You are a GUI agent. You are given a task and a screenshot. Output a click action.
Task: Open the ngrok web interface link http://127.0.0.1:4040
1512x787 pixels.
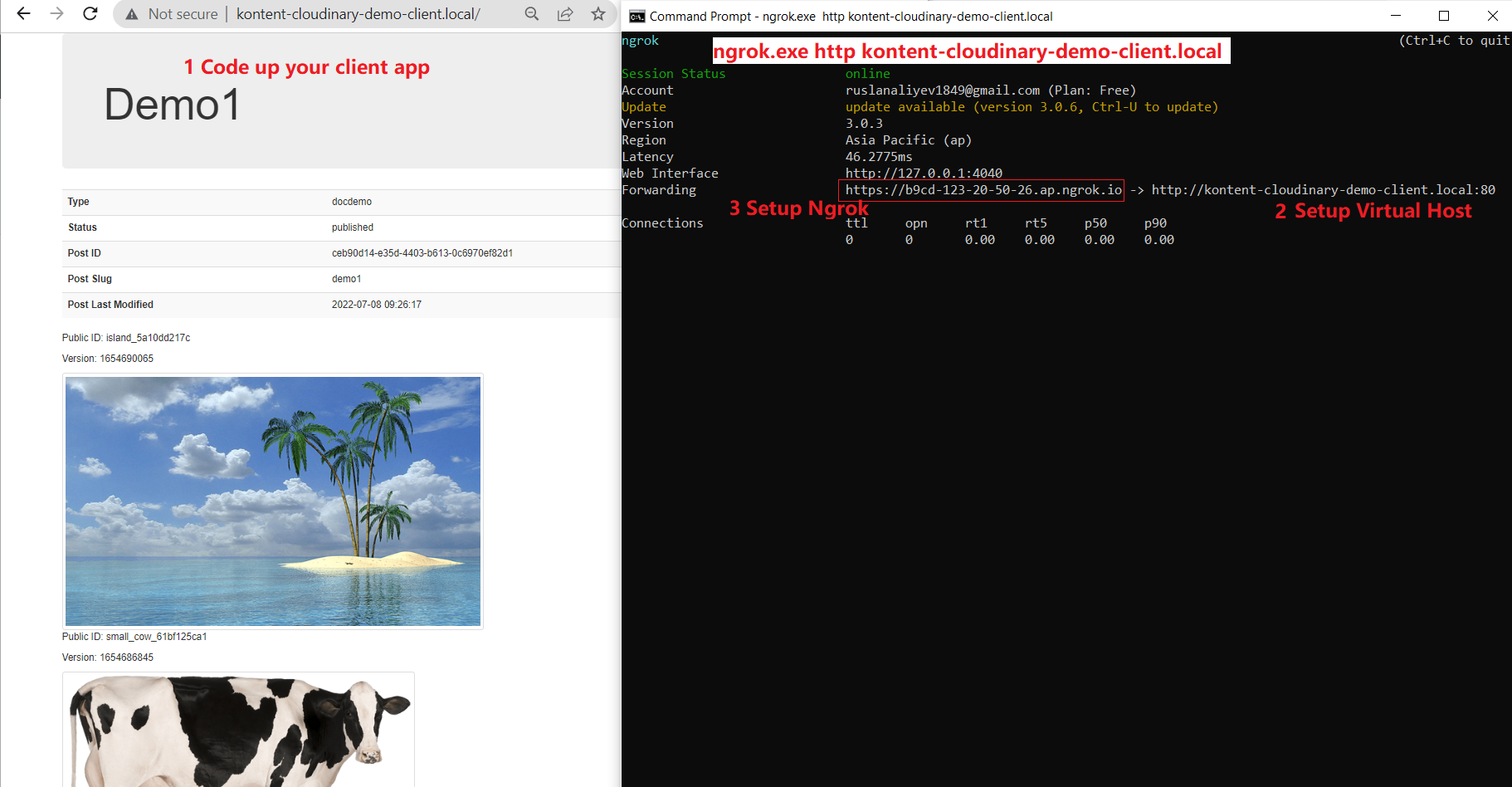pyautogui.click(x=923, y=173)
